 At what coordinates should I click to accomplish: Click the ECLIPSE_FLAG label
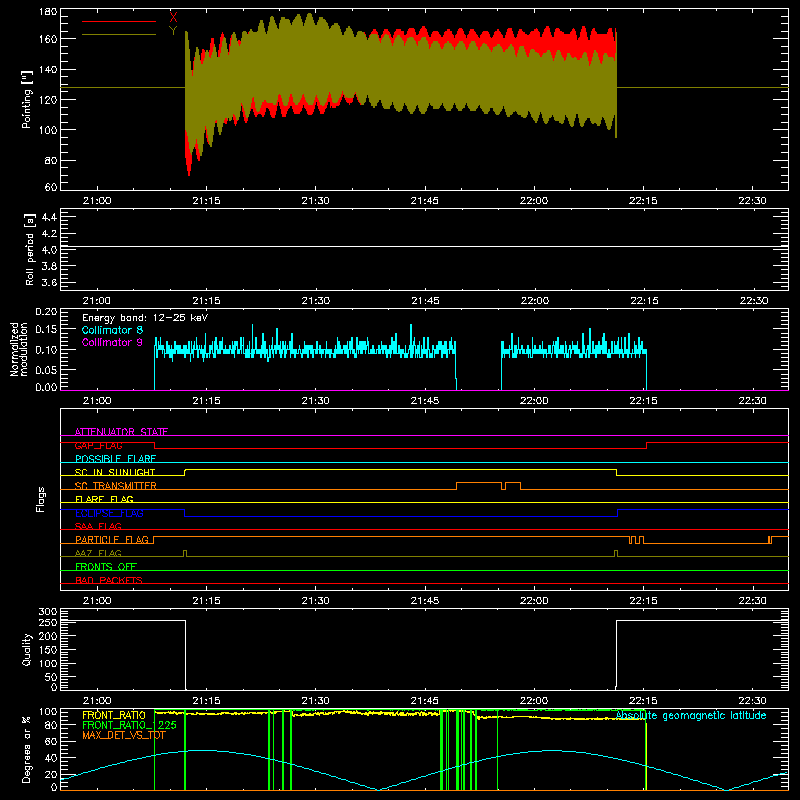click(x=109, y=513)
